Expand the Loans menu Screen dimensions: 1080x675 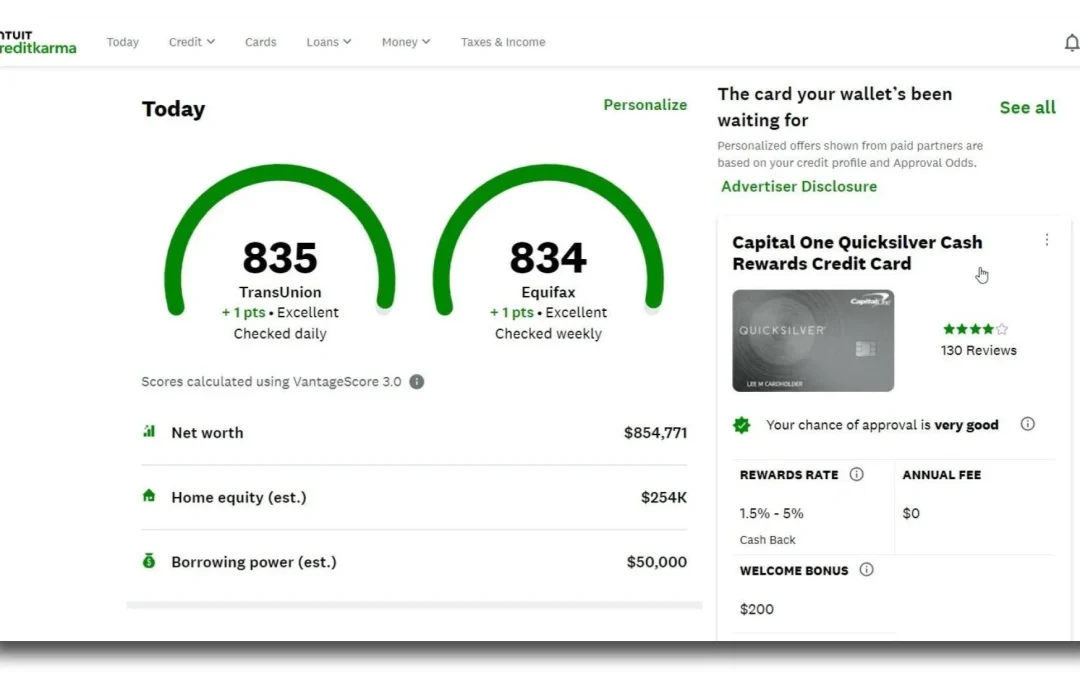coord(329,42)
